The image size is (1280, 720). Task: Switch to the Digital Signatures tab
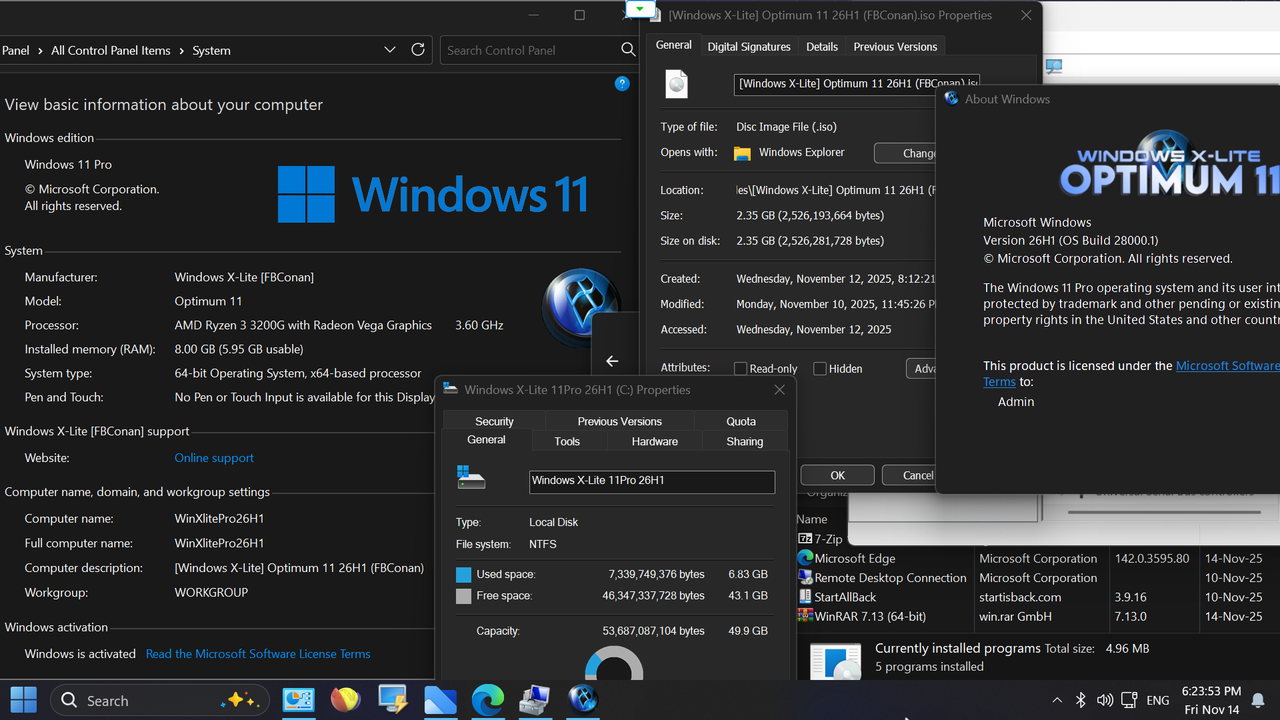pyautogui.click(x=747, y=45)
